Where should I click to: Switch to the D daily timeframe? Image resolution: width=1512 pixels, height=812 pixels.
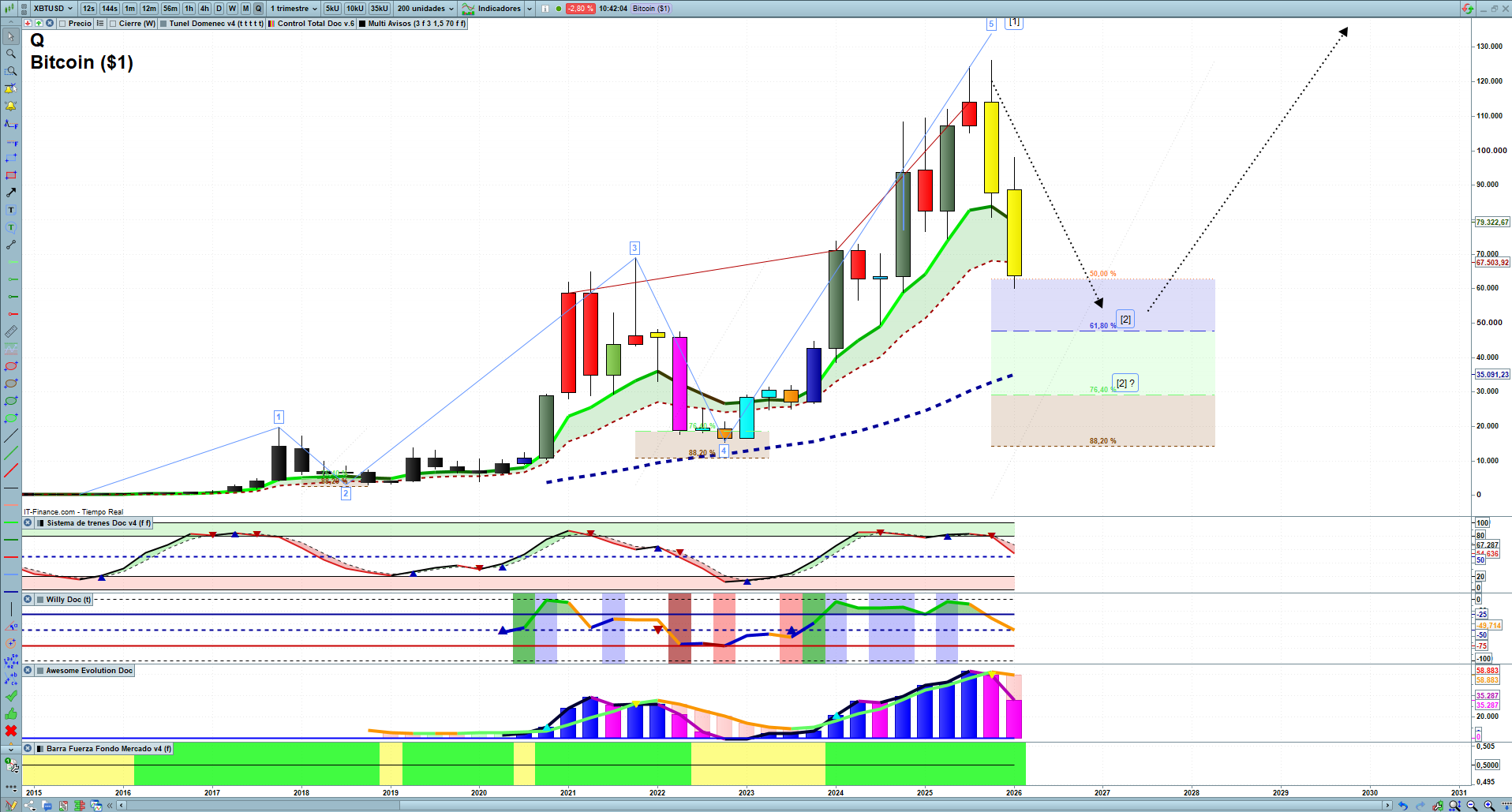(219, 9)
